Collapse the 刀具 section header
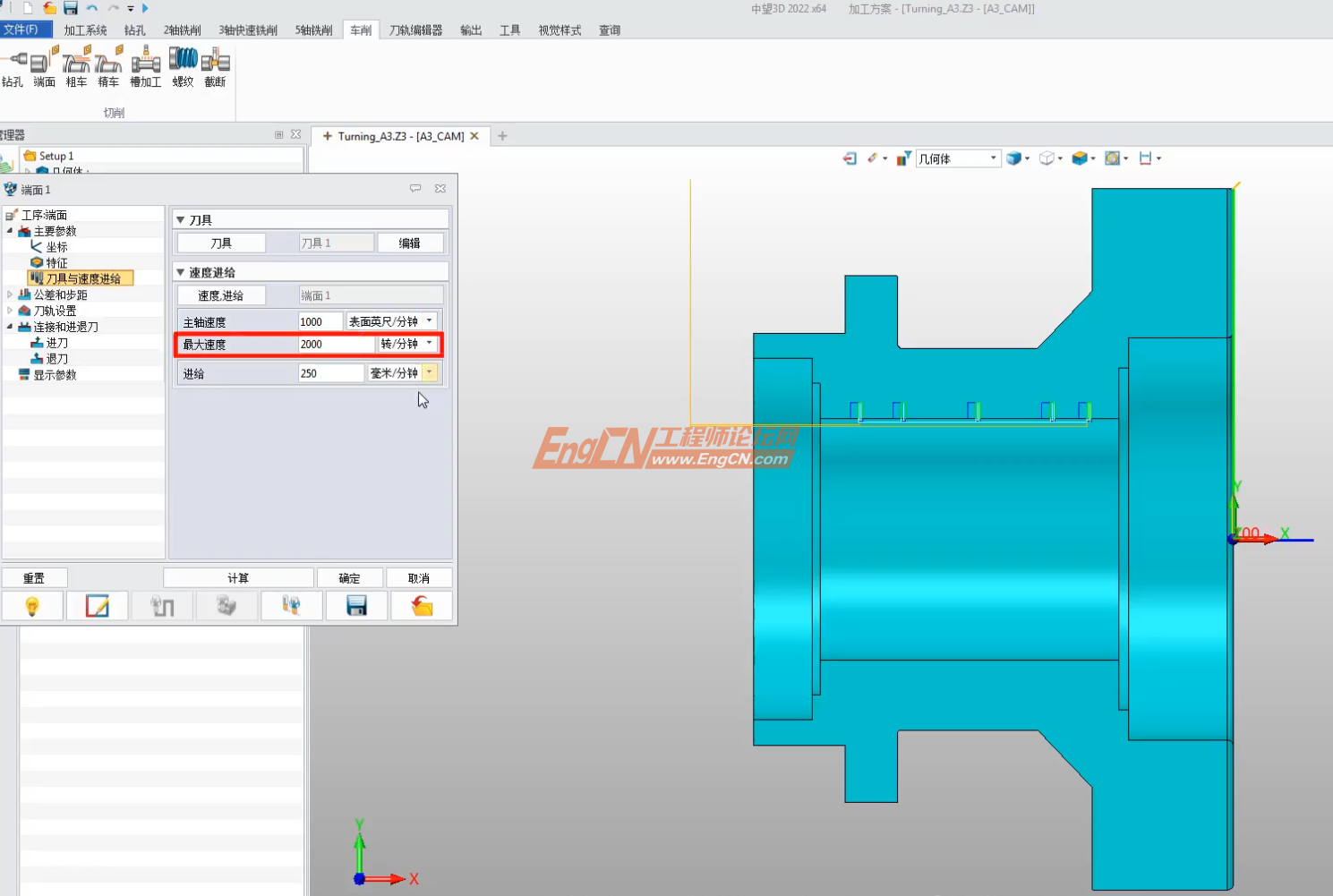Viewport: 1333px width, 896px height. [x=181, y=220]
